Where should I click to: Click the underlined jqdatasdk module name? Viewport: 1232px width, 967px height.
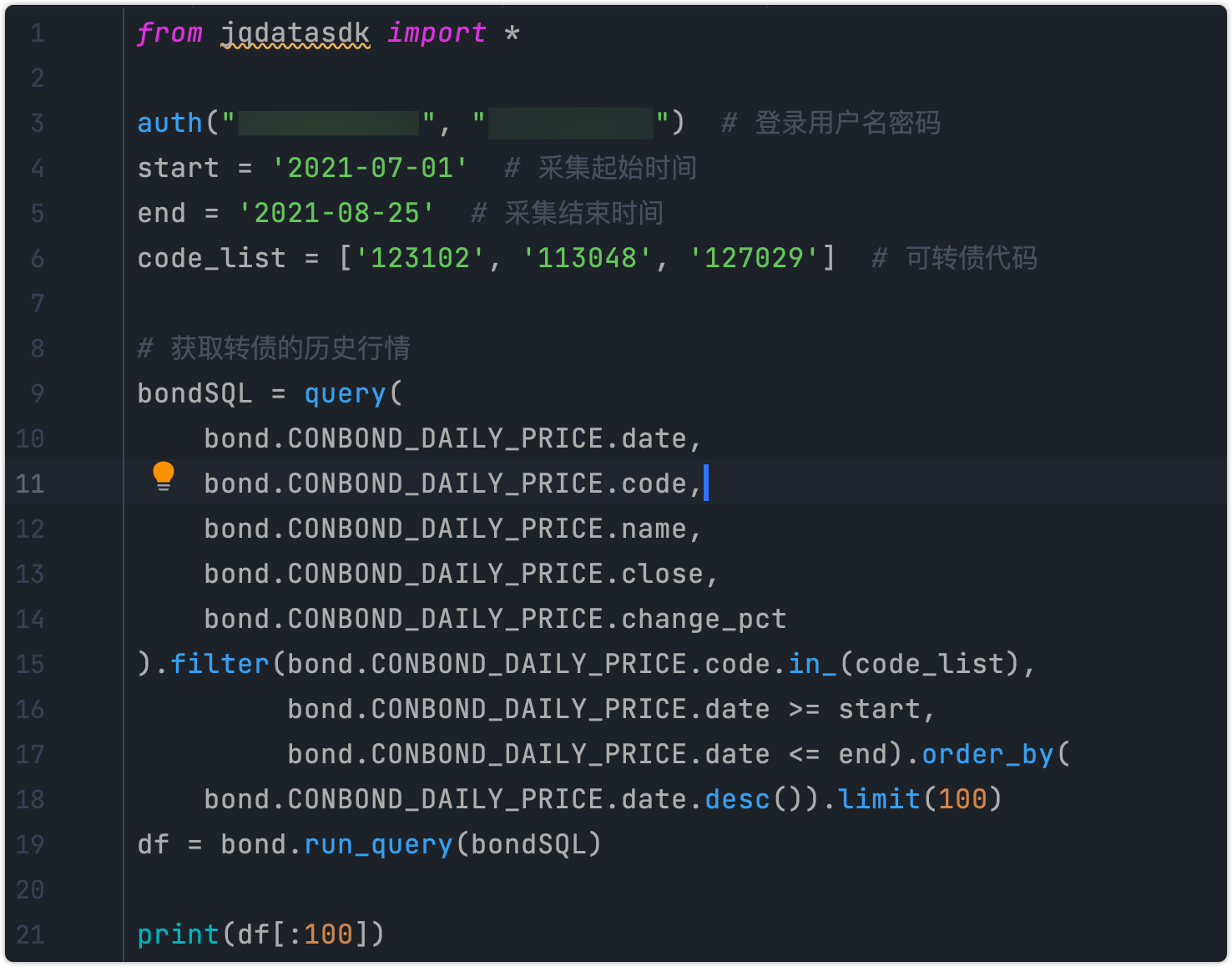click(295, 33)
